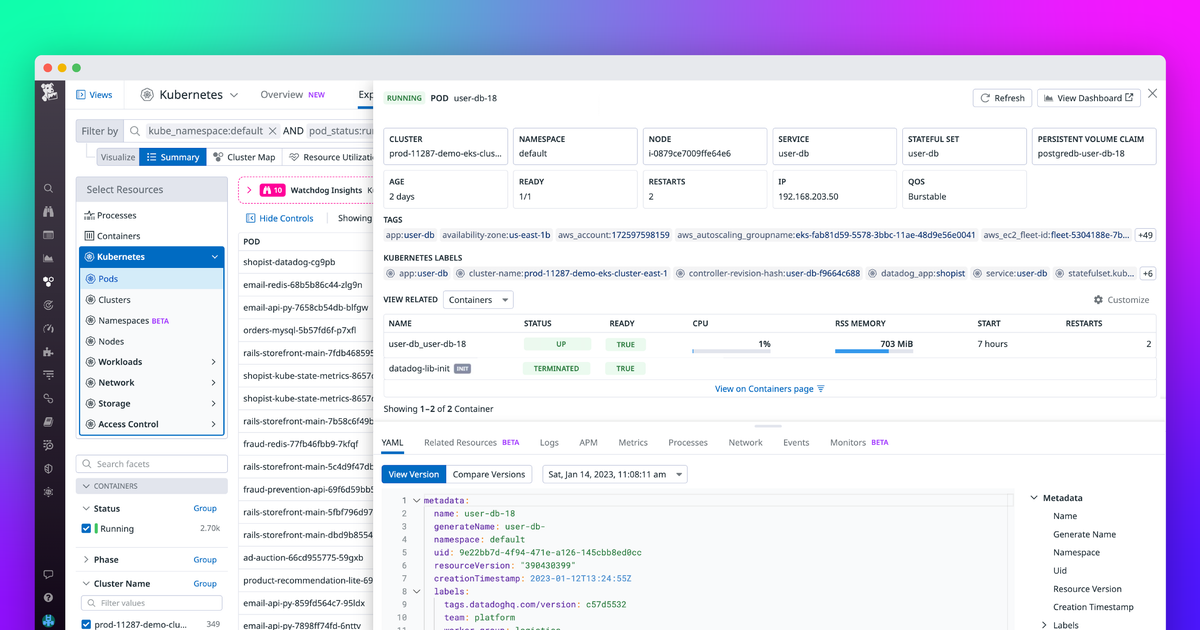Open the security shield sidebar icon
This screenshot has width=1200, height=630.
coord(48,468)
